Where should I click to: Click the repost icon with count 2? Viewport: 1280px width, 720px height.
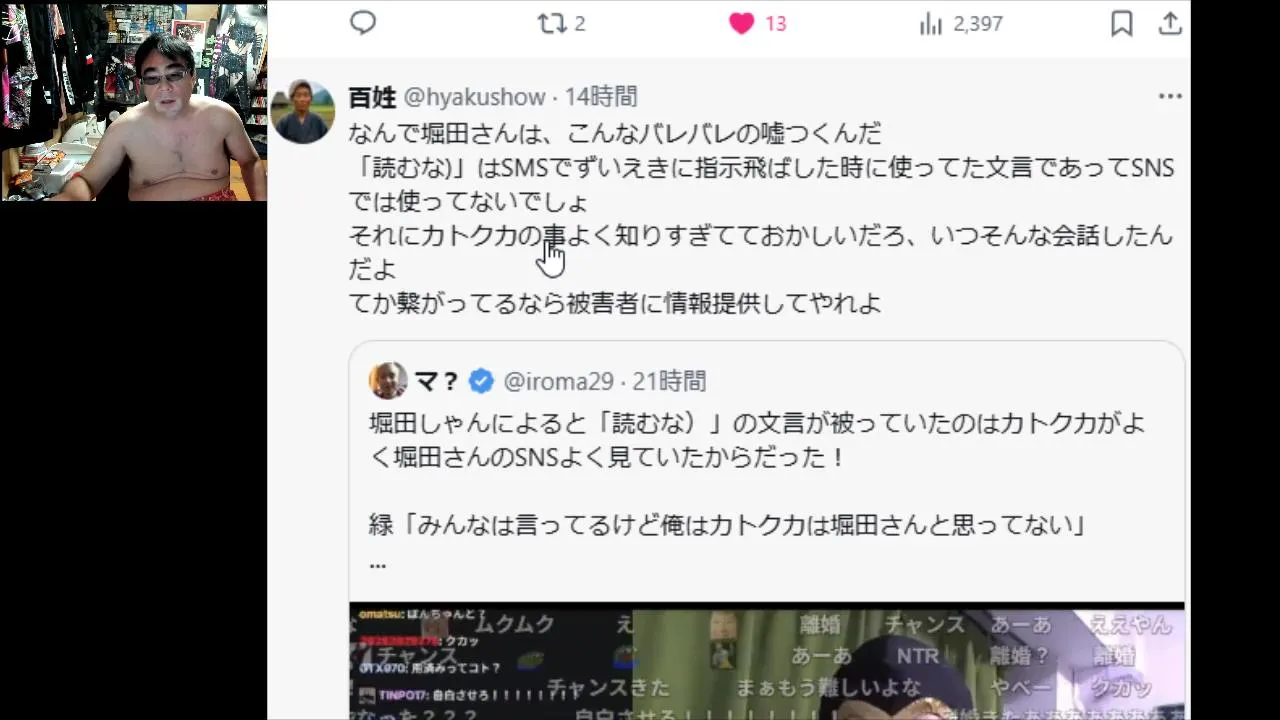[552, 23]
